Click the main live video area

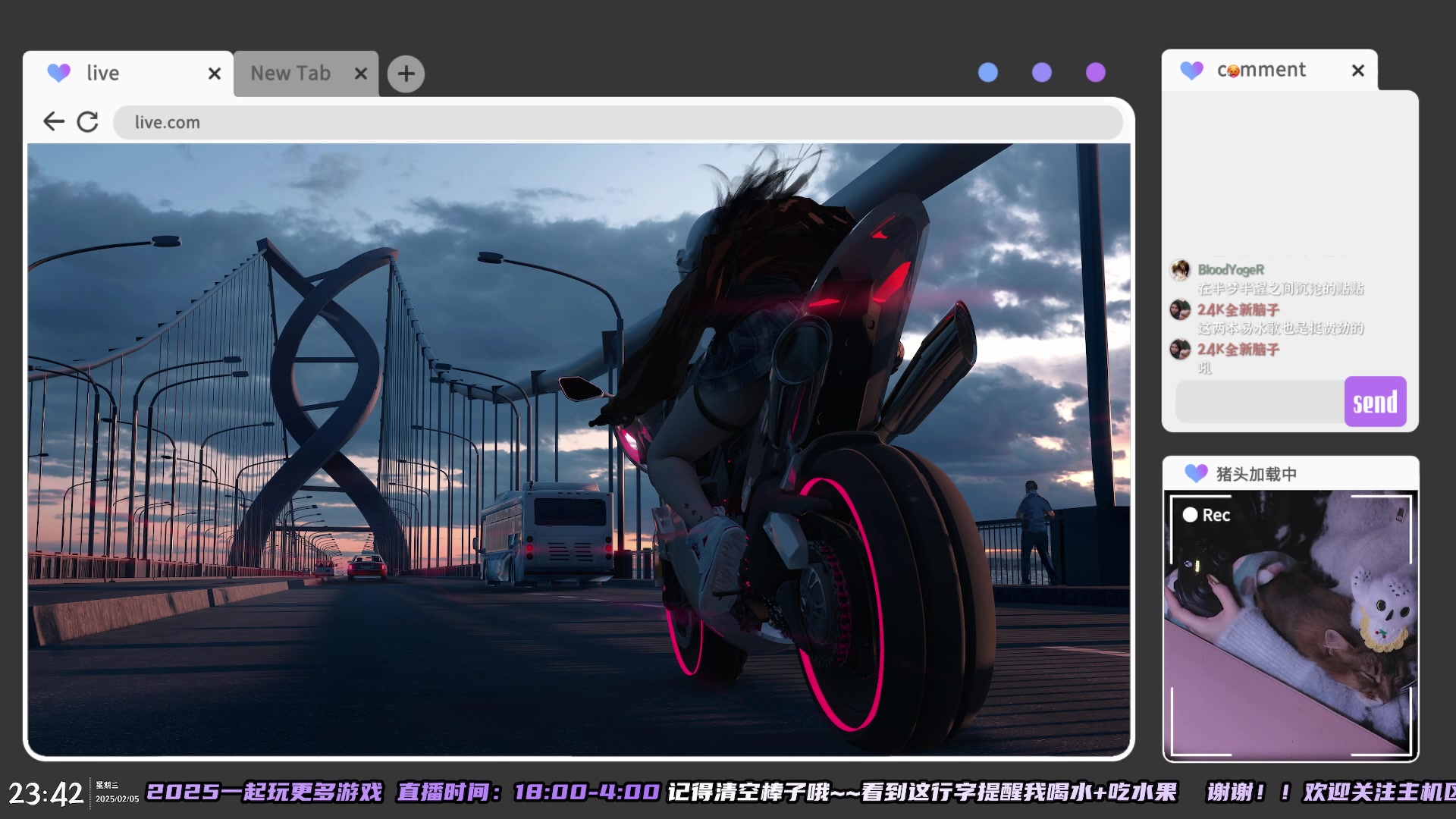[x=579, y=450]
